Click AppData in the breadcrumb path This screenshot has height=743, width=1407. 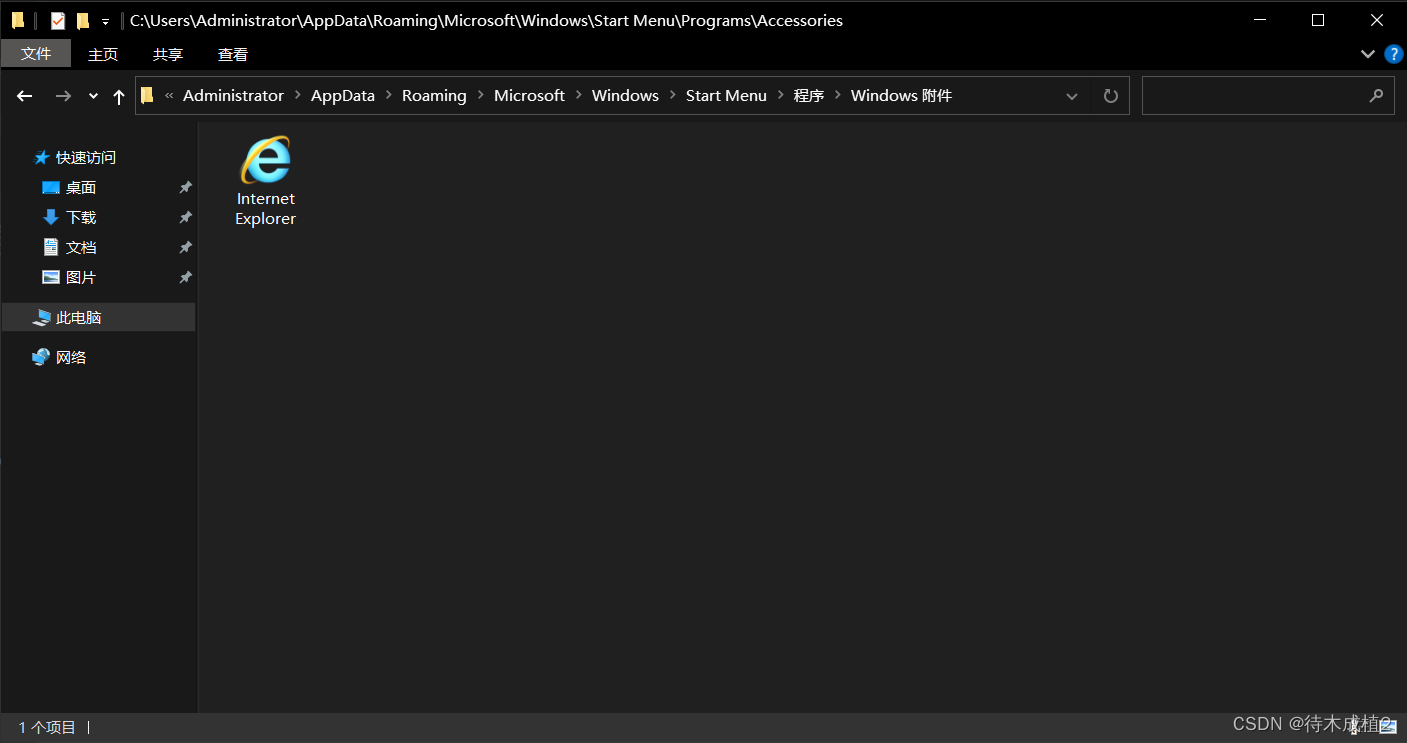point(343,96)
